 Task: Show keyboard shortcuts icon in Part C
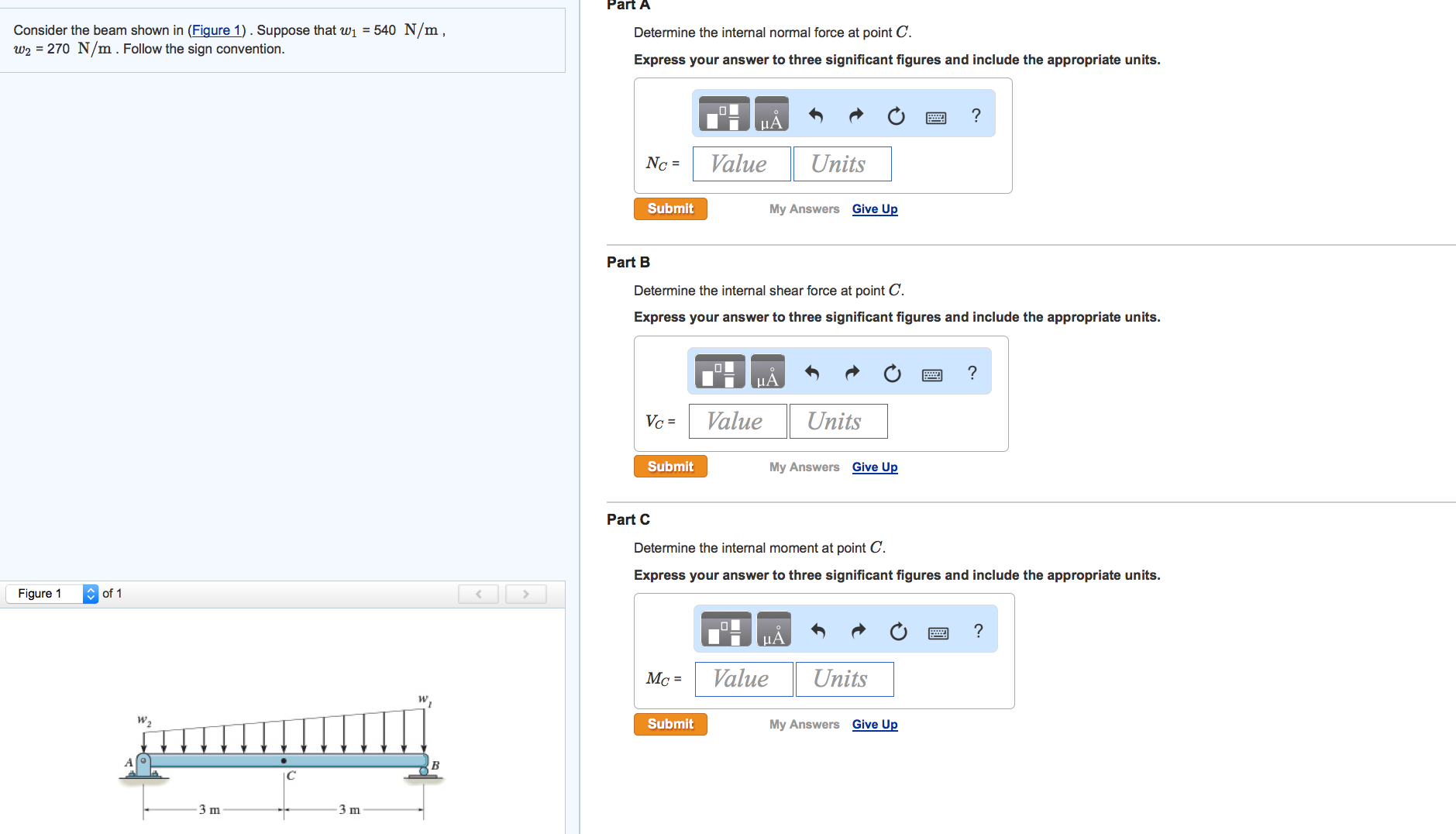[x=938, y=633]
